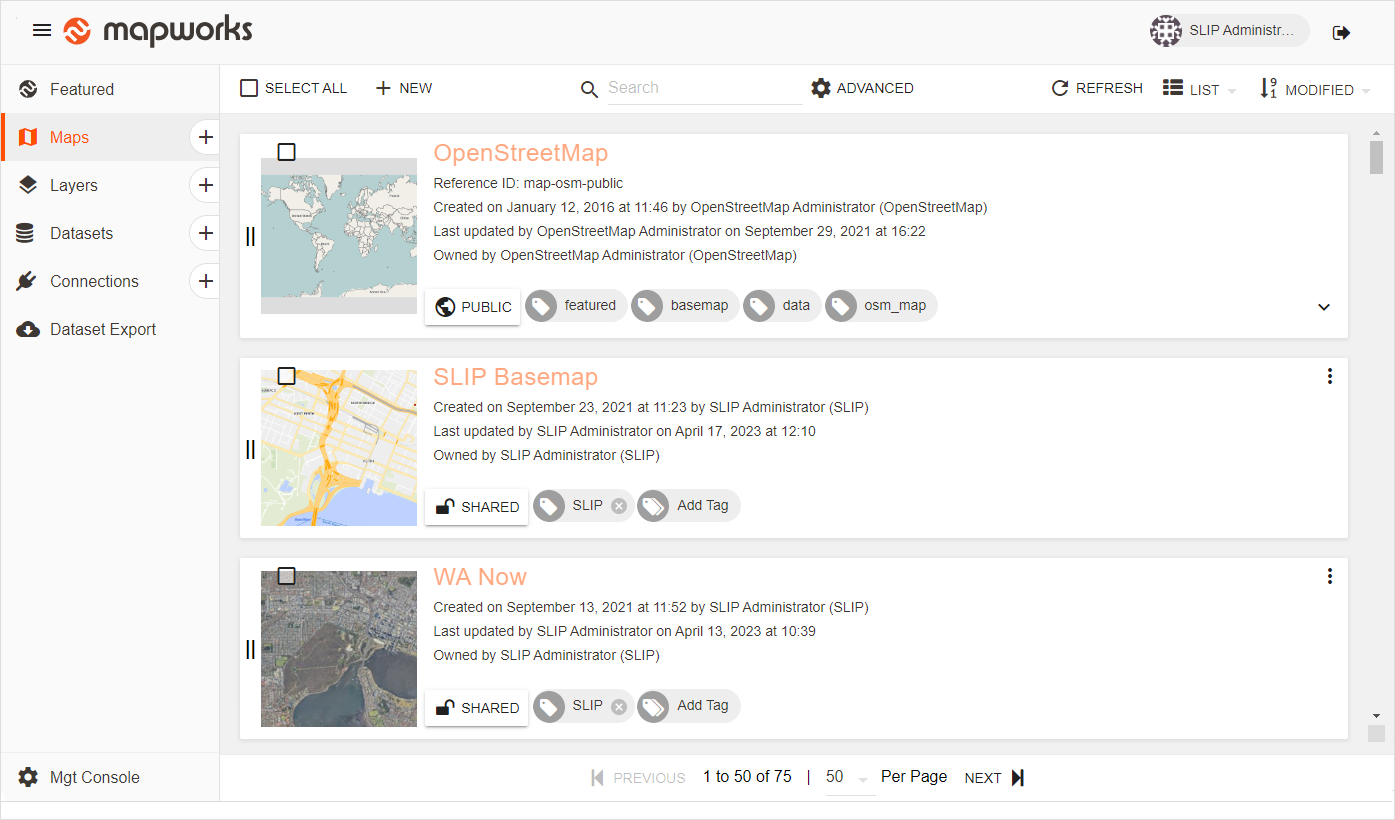Screen dimensions: 1395x820
Task: Click the Mapworks logo
Action: (x=157, y=31)
